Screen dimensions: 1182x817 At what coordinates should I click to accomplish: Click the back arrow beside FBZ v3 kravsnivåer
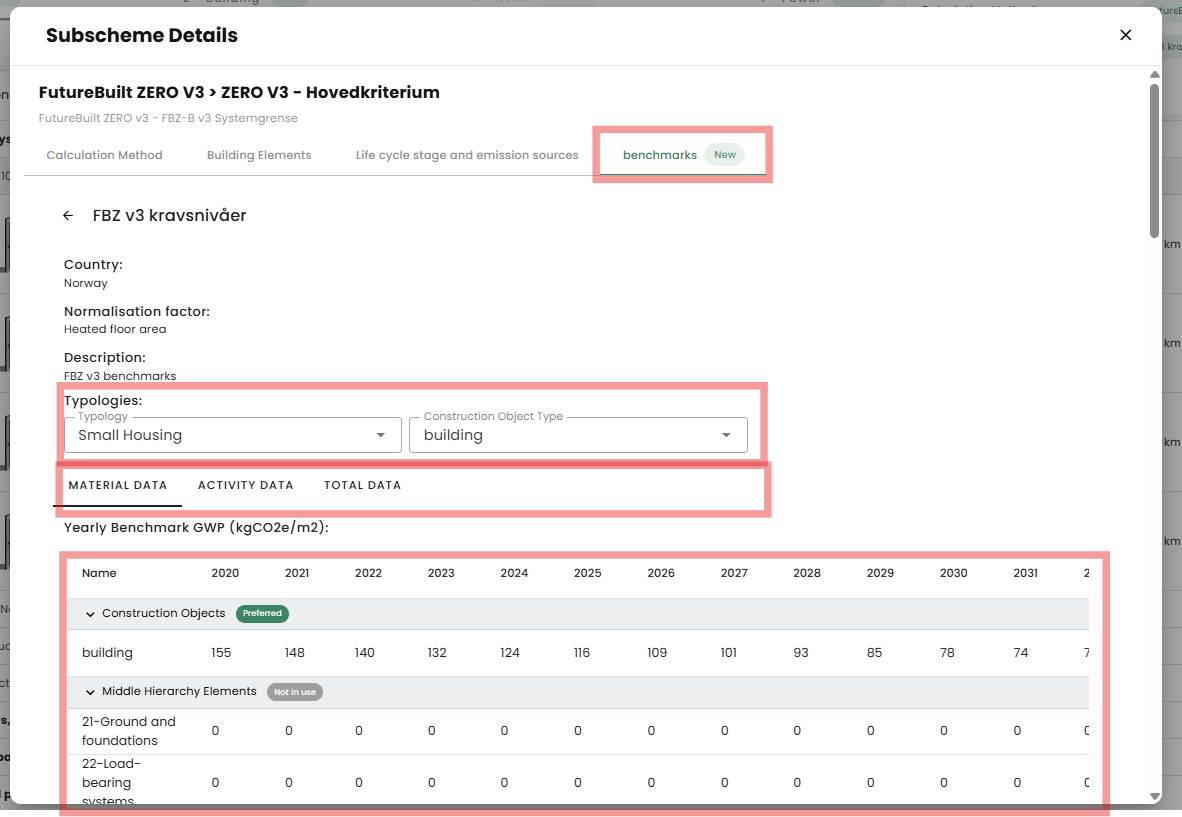pyautogui.click(x=68, y=216)
